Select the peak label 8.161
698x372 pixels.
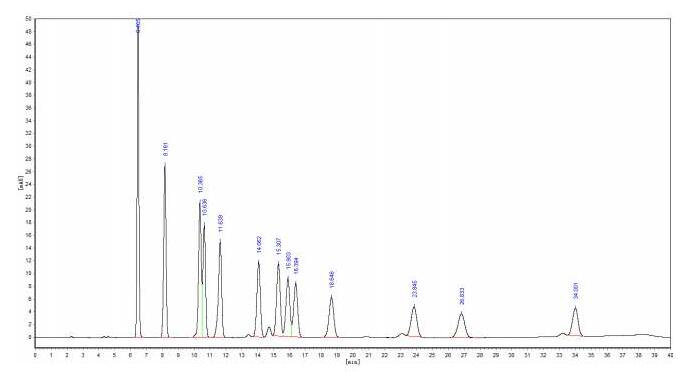pyautogui.click(x=166, y=149)
